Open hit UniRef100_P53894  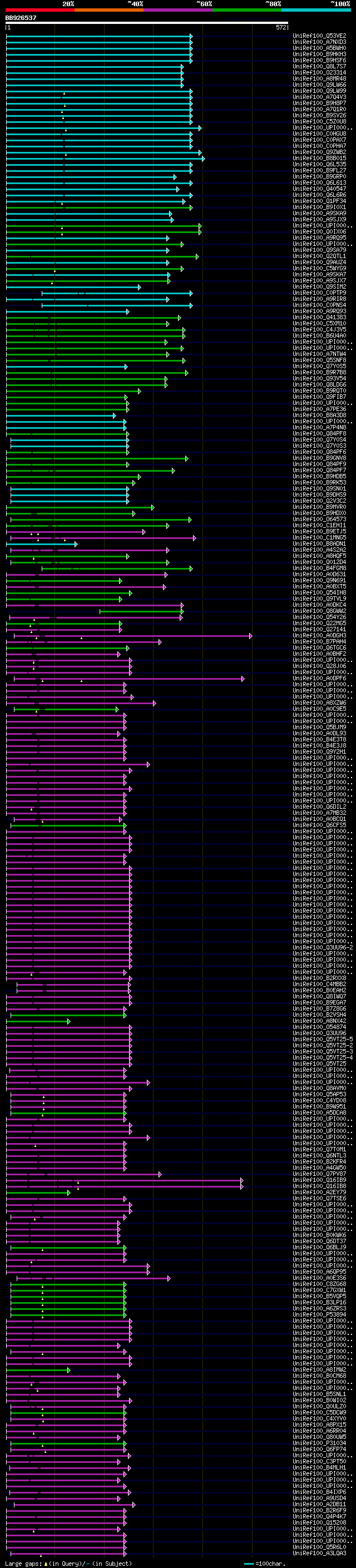(319, 1315)
